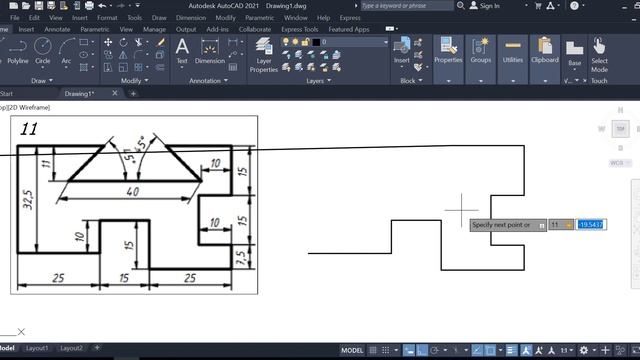Open the Dimension menu

pyautogui.click(x=191, y=18)
